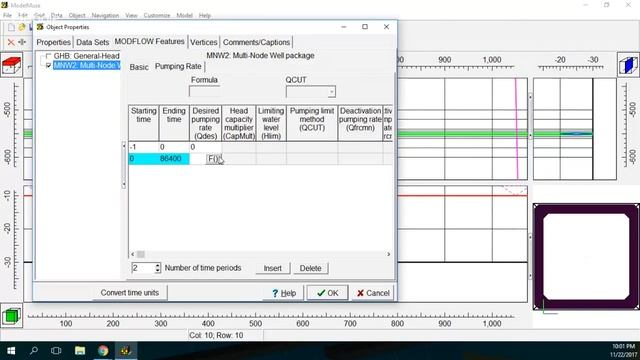Click the red top-view cube icon
The image size is (640, 360).
pyautogui.click(x=11, y=65)
